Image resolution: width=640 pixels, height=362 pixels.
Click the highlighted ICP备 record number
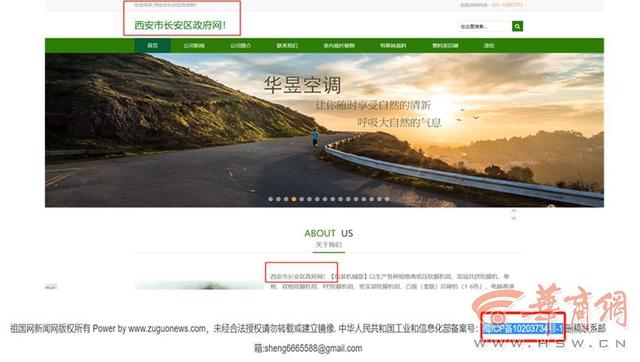click(523, 328)
